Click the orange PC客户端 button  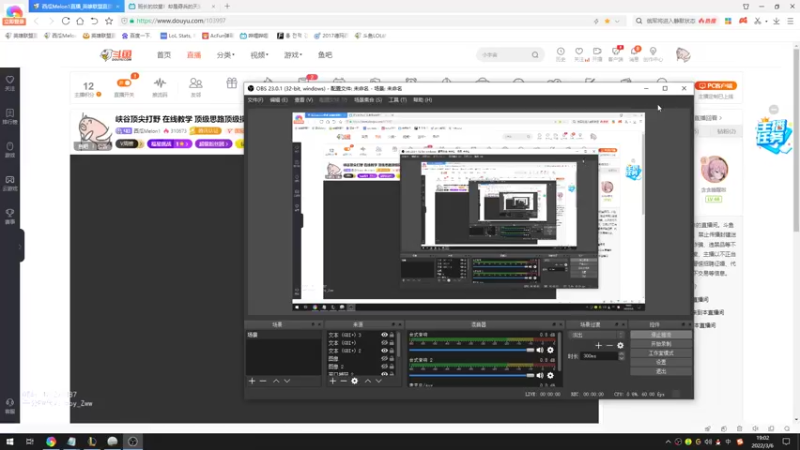(716, 86)
